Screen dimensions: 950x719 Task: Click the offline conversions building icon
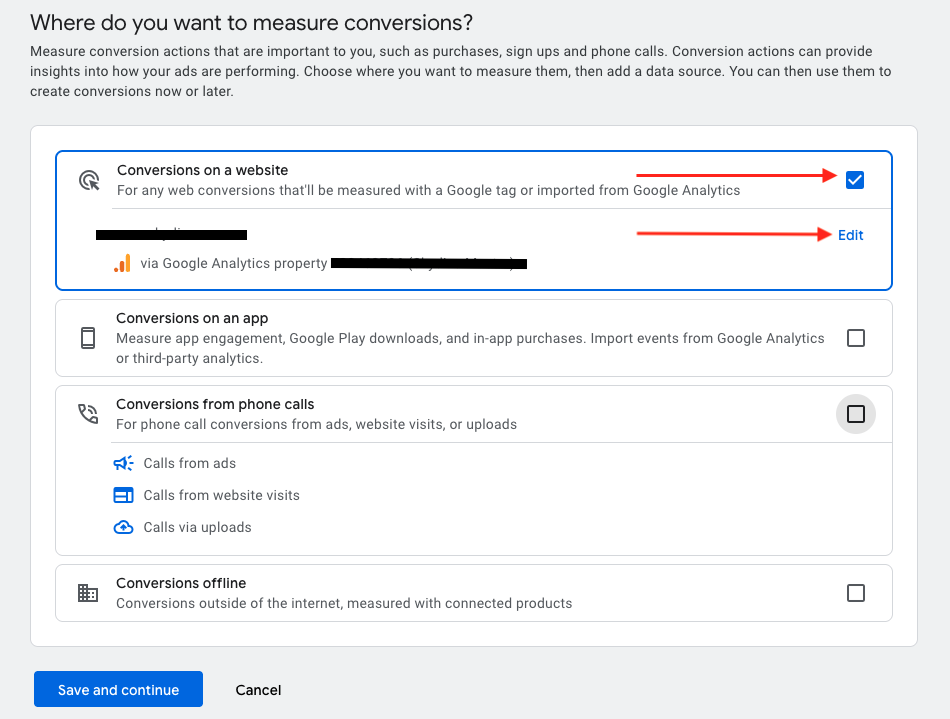[88, 593]
